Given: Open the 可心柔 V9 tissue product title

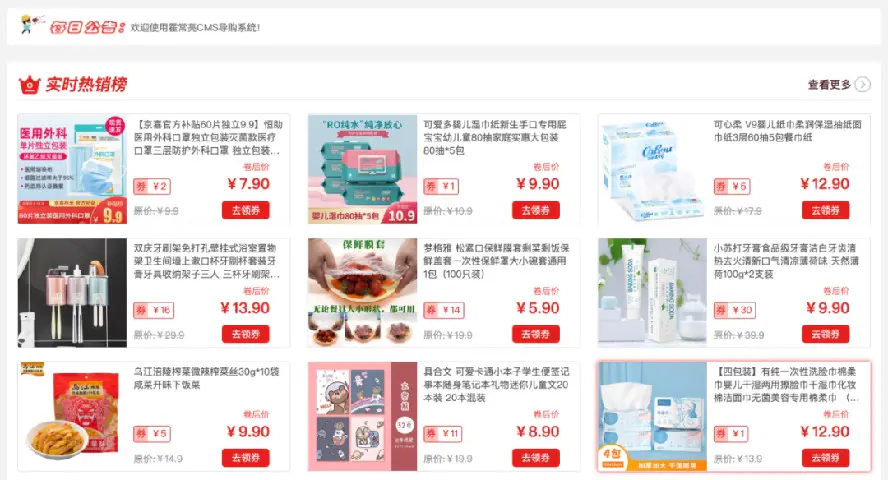Looking at the screenshot, I should point(788,131).
